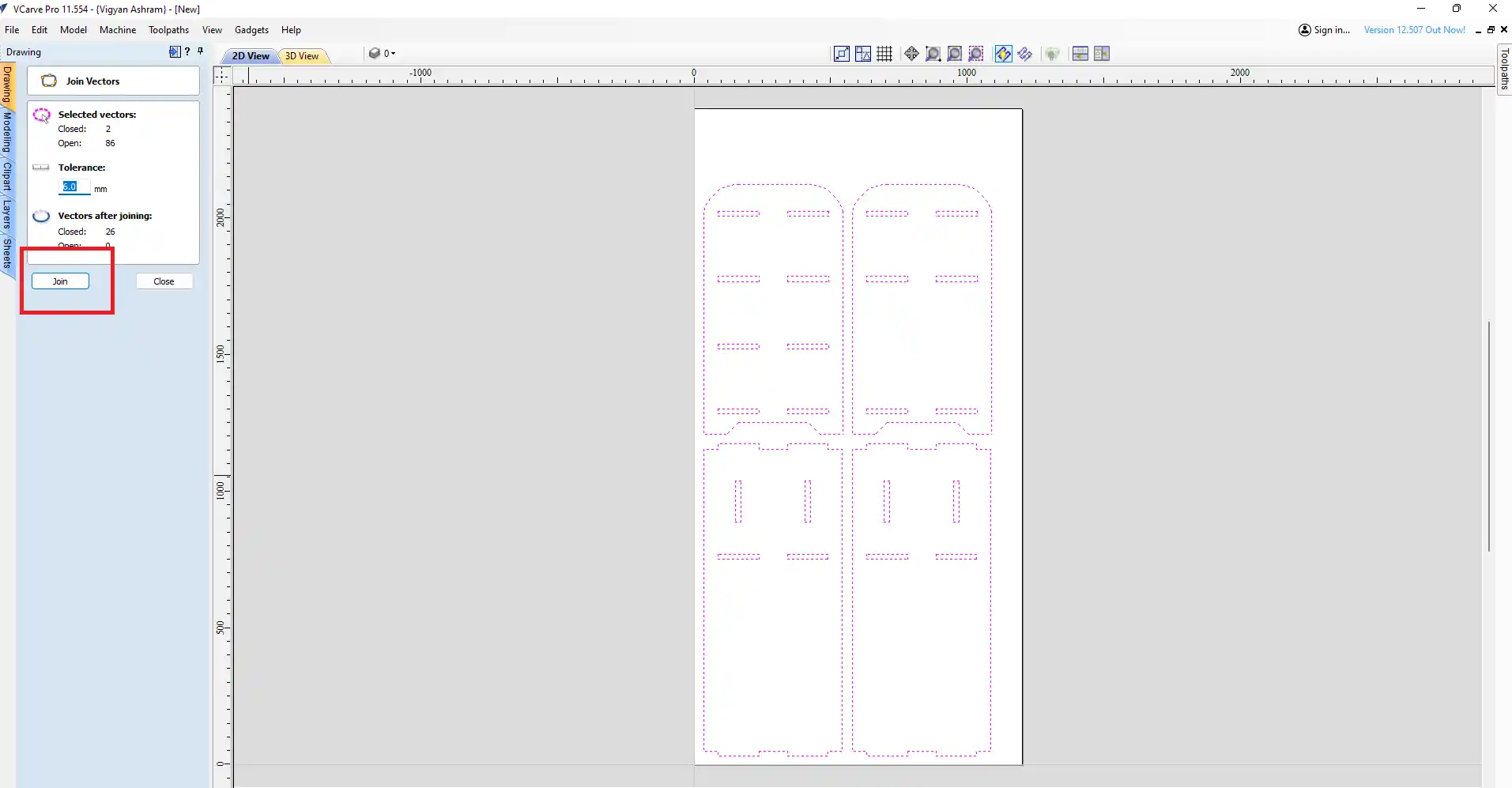Click the snap to geometry toggle icon

842,54
